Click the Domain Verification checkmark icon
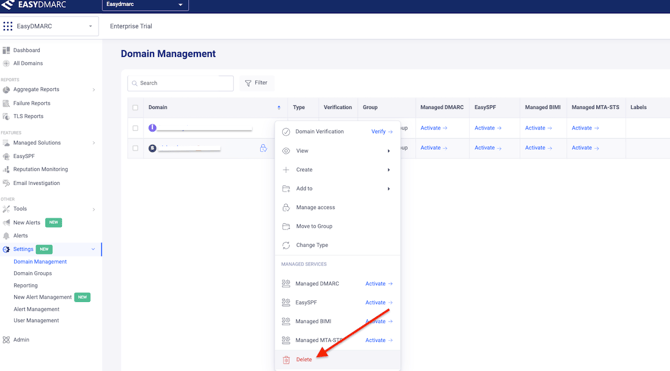 [x=286, y=132]
